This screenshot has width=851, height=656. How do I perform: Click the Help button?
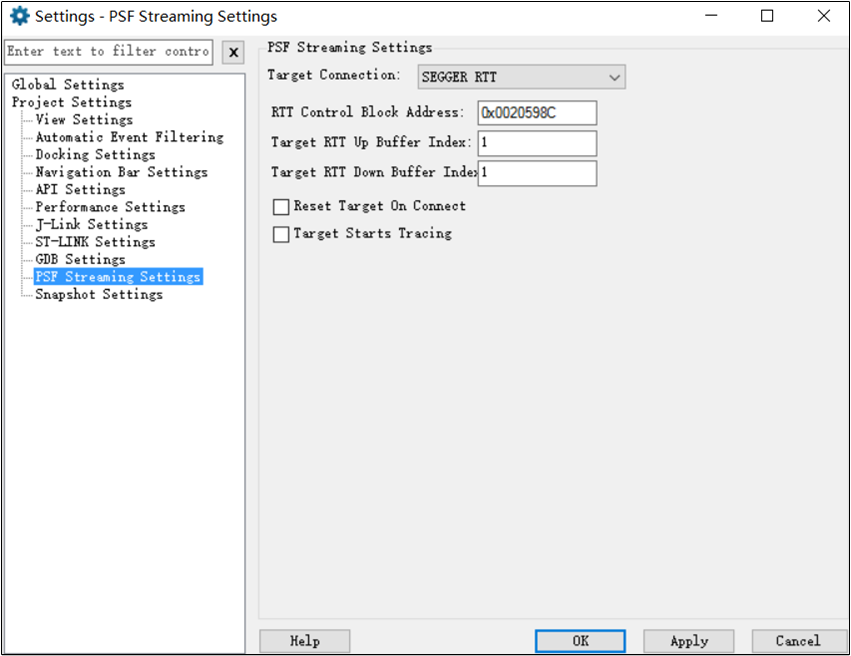point(304,641)
